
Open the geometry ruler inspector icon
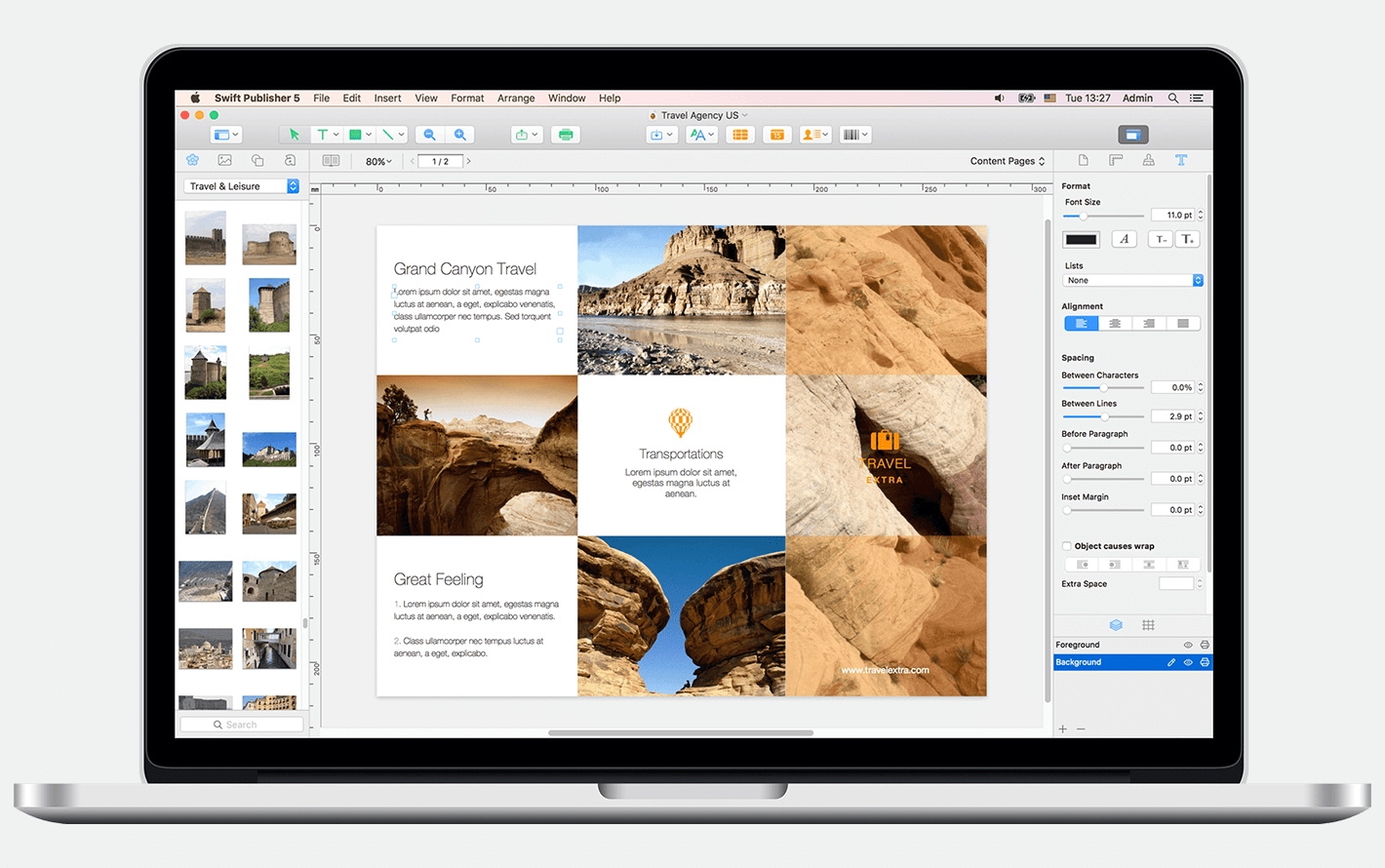tap(1116, 160)
